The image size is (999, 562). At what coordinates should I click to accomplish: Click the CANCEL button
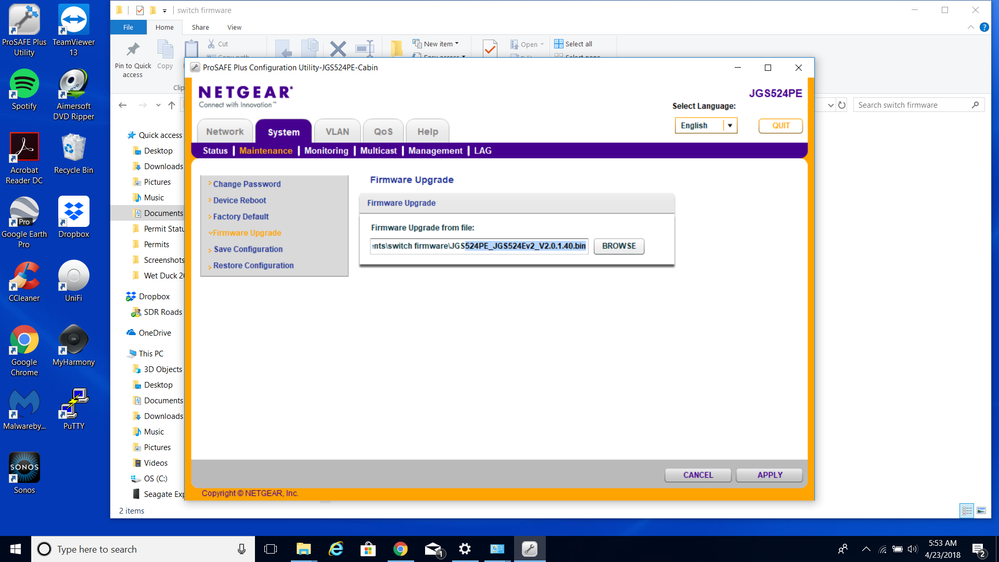pos(698,475)
